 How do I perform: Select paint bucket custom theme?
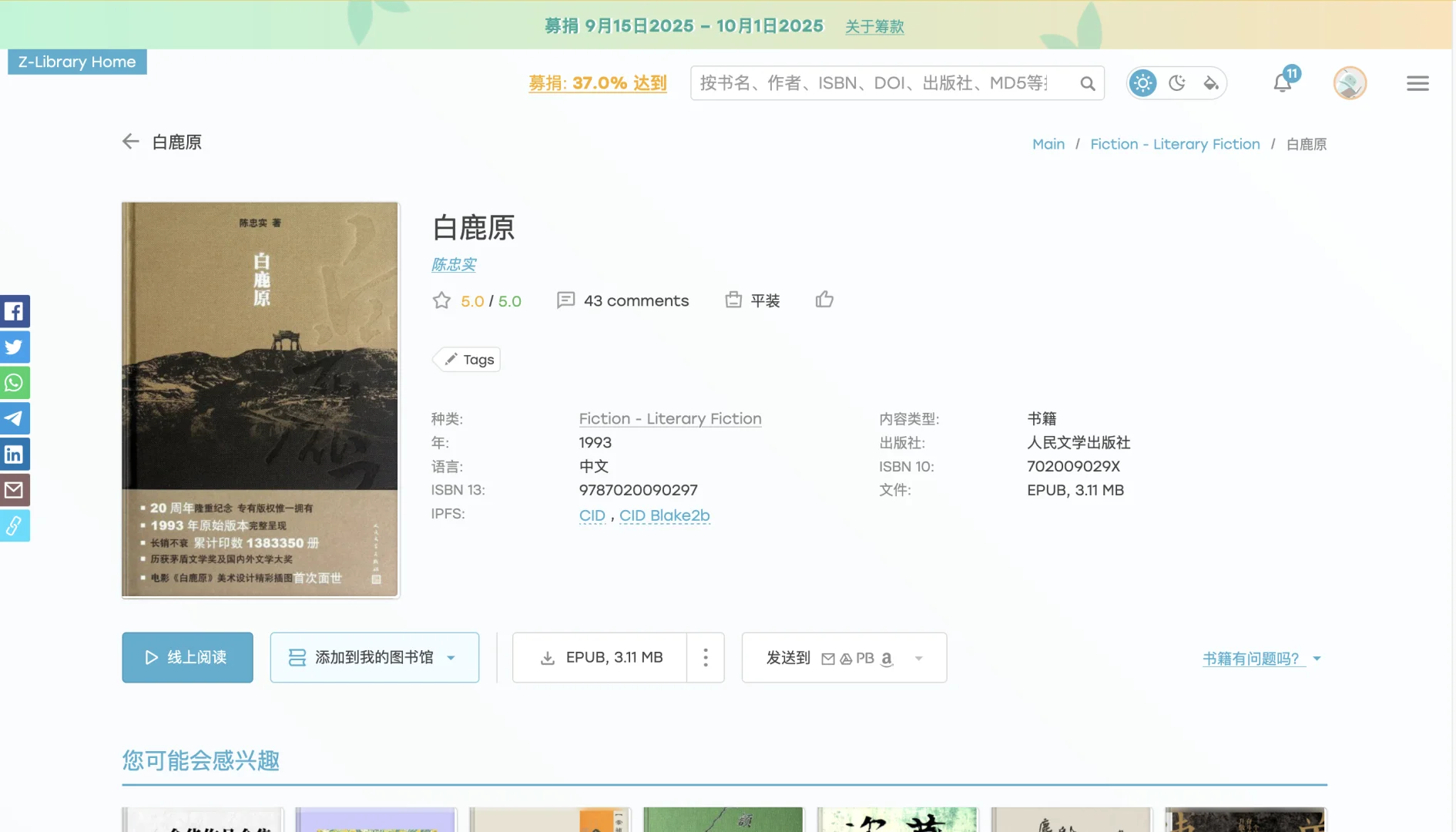1210,83
